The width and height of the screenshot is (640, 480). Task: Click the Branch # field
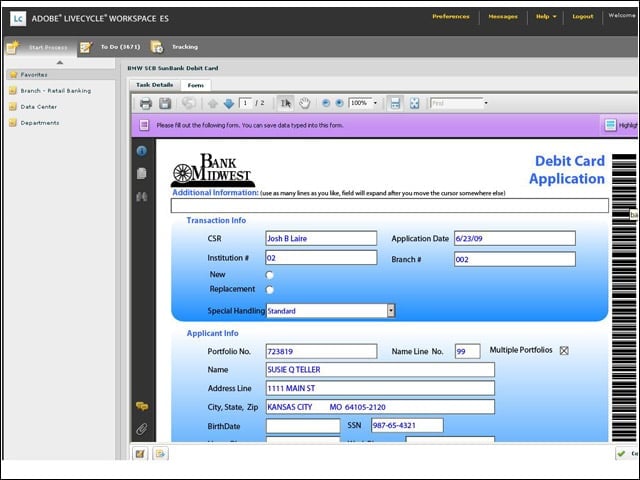click(515, 259)
